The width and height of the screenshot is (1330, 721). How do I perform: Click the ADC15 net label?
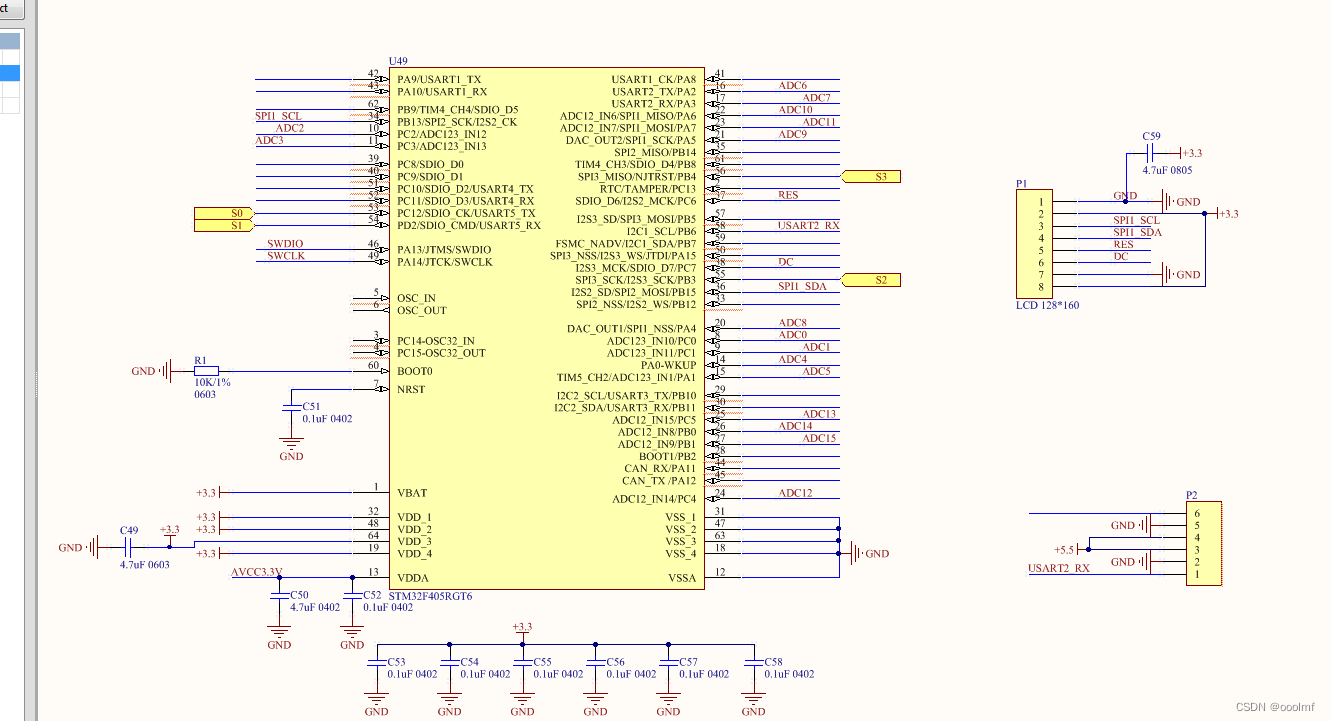tap(820, 438)
